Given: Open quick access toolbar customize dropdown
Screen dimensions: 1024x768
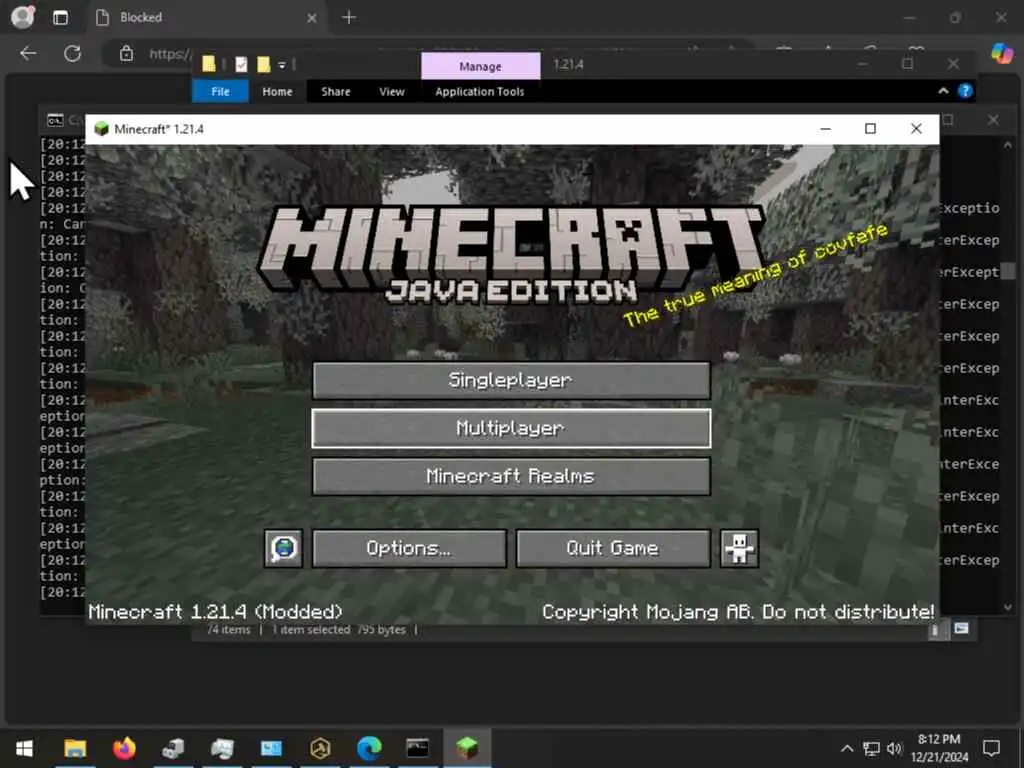Looking at the screenshot, I should coord(282,65).
